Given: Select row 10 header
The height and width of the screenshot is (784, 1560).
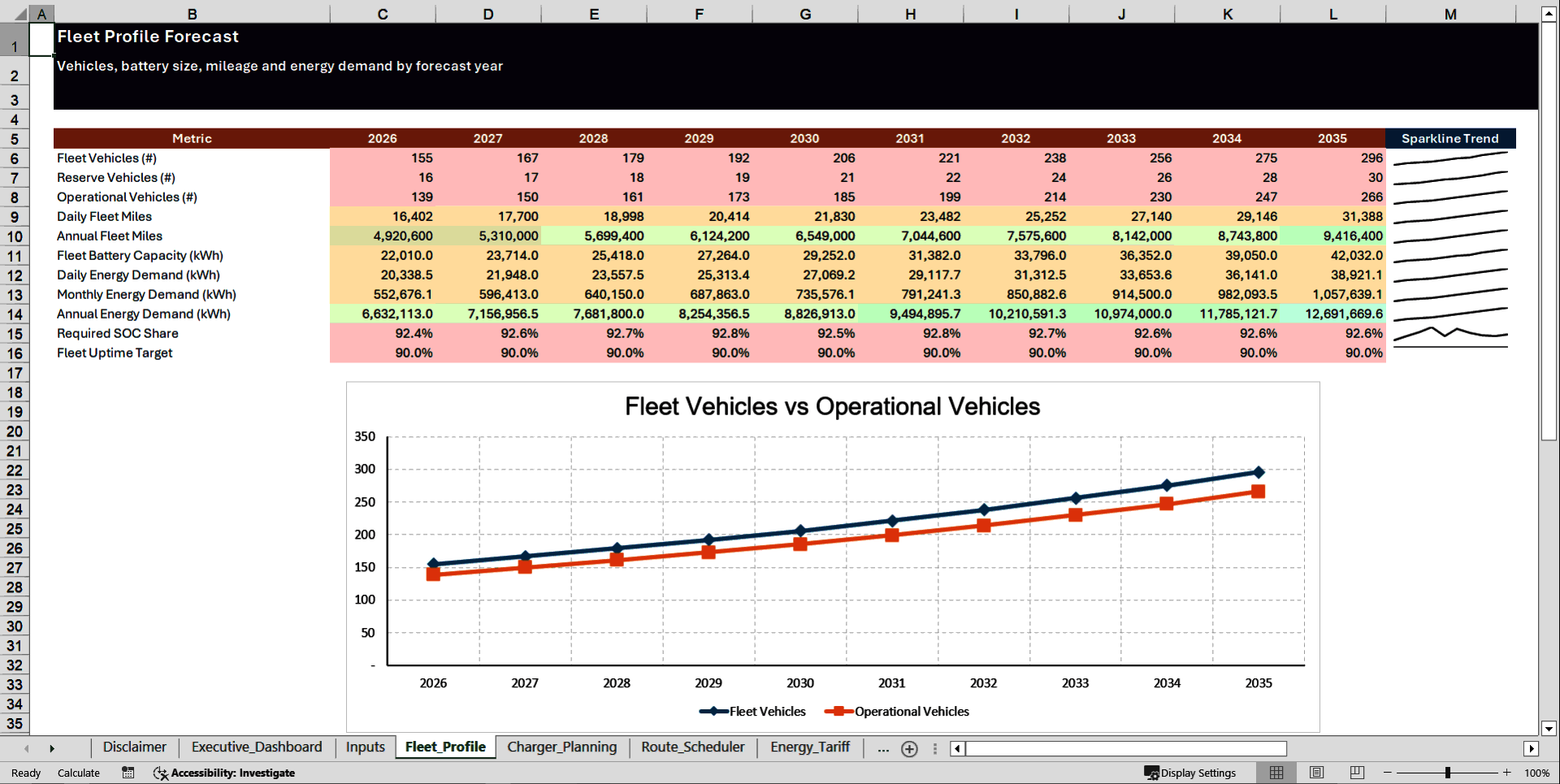Looking at the screenshot, I should [15, 236].
